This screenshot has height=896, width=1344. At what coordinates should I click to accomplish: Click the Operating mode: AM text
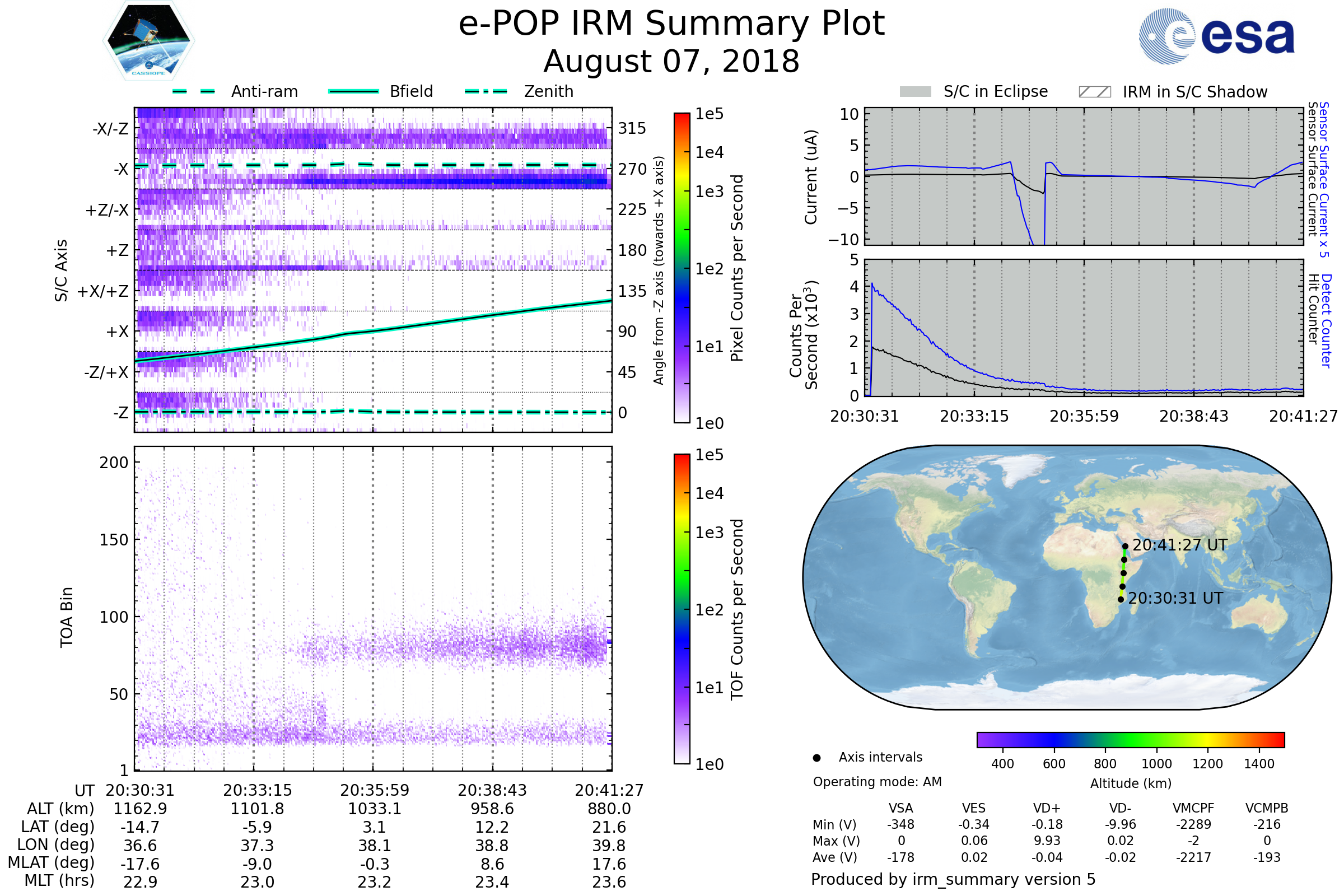pyautogui.click(x=876, y=782)
